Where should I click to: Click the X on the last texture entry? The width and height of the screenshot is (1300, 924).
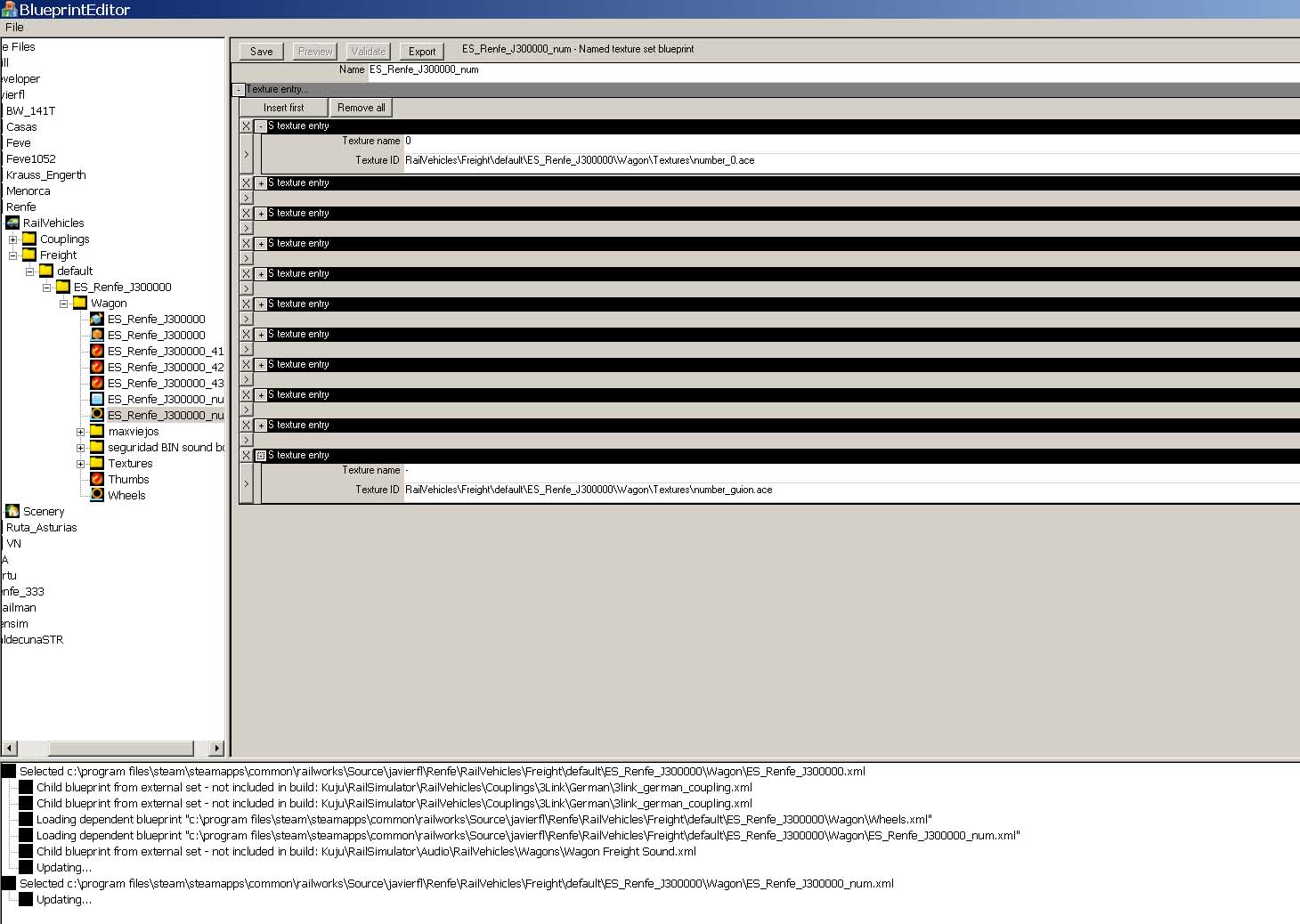(x=247, y=456)
